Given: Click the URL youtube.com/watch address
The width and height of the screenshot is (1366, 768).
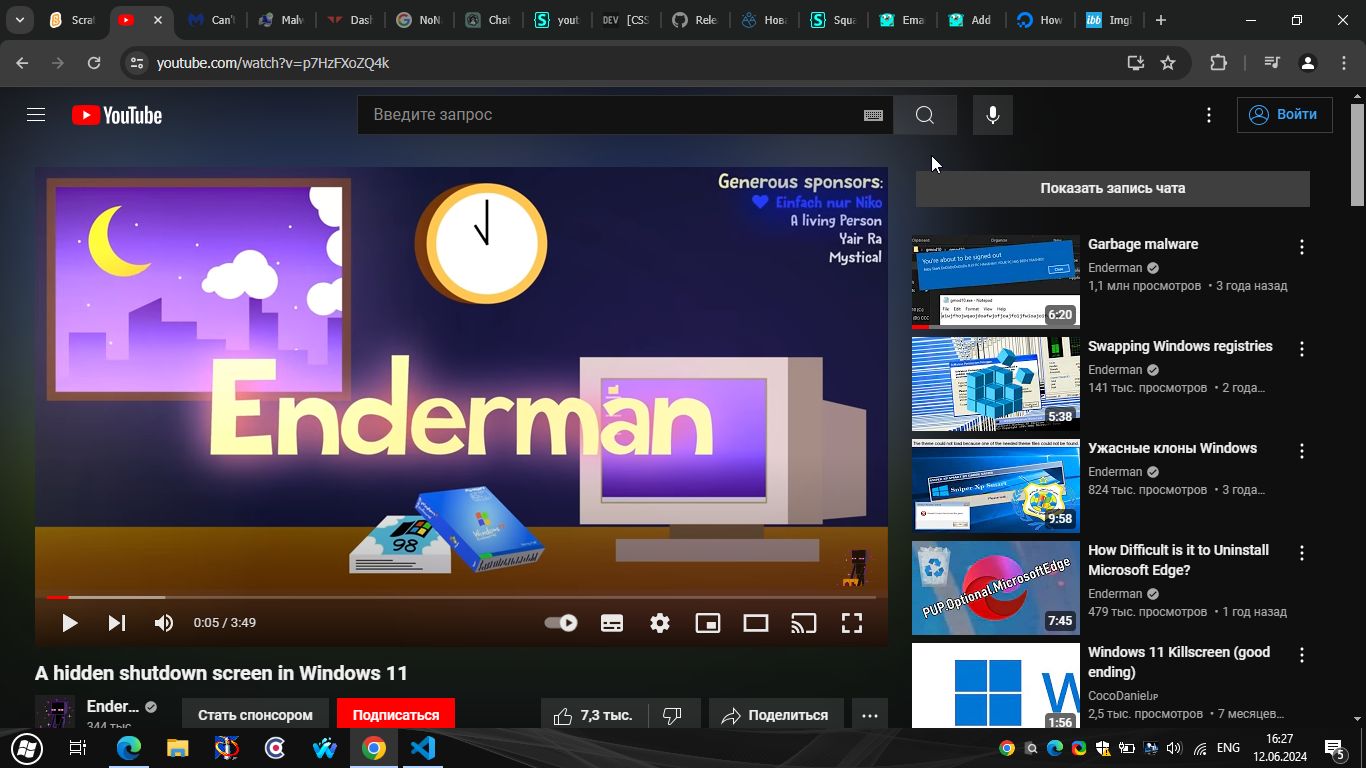Looking at the screenshot, I should 272,63.
